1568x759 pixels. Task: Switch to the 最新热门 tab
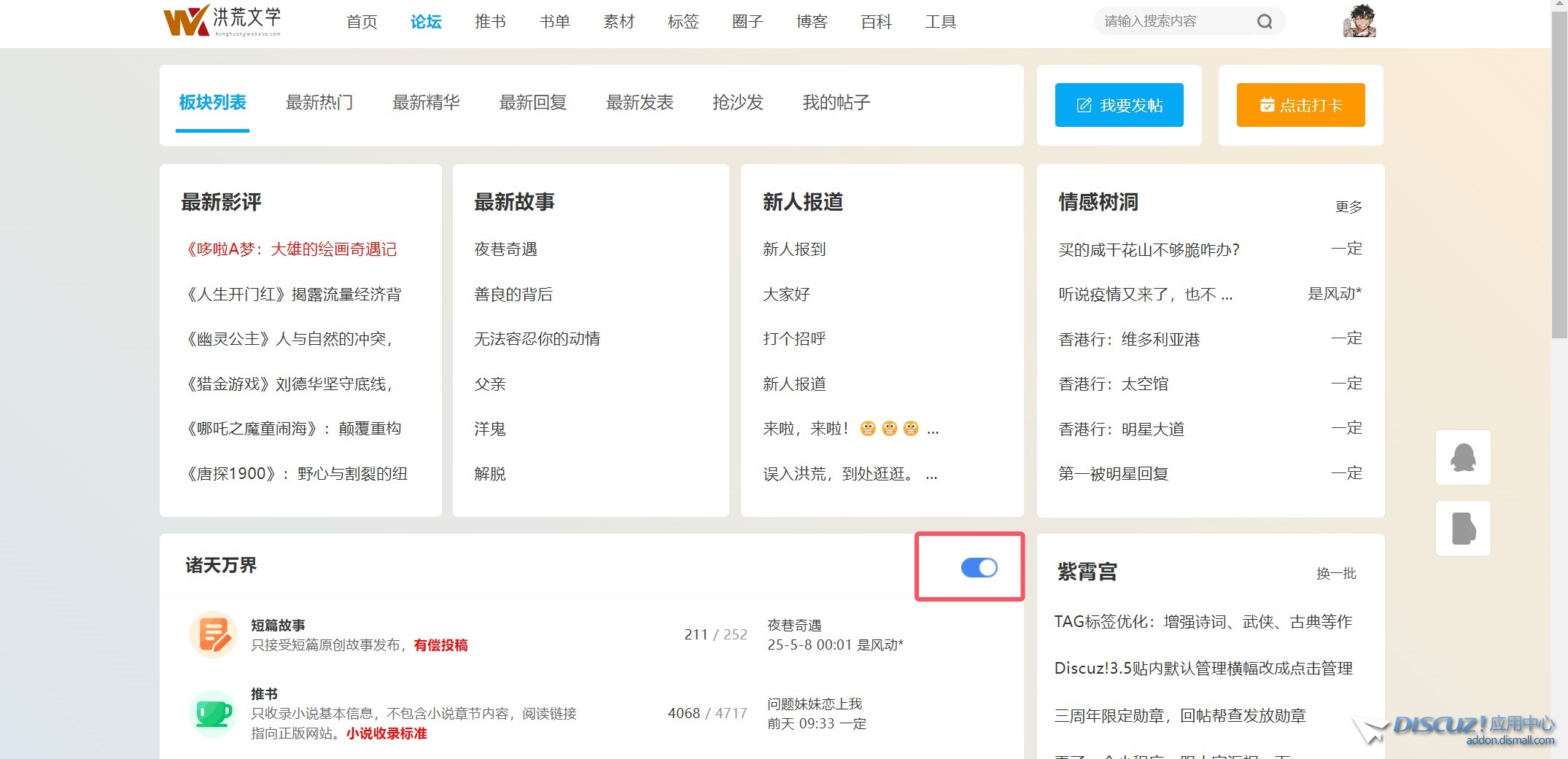point(319,103)
